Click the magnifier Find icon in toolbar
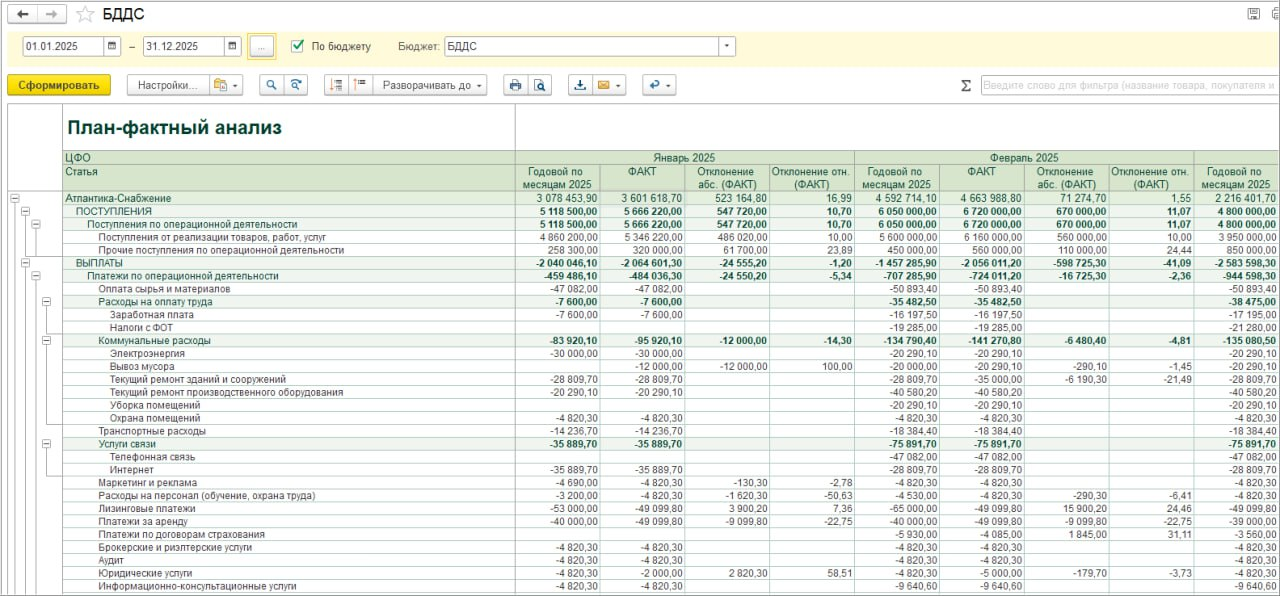Viewport: 1280px width, 596px height. (271, 85)
